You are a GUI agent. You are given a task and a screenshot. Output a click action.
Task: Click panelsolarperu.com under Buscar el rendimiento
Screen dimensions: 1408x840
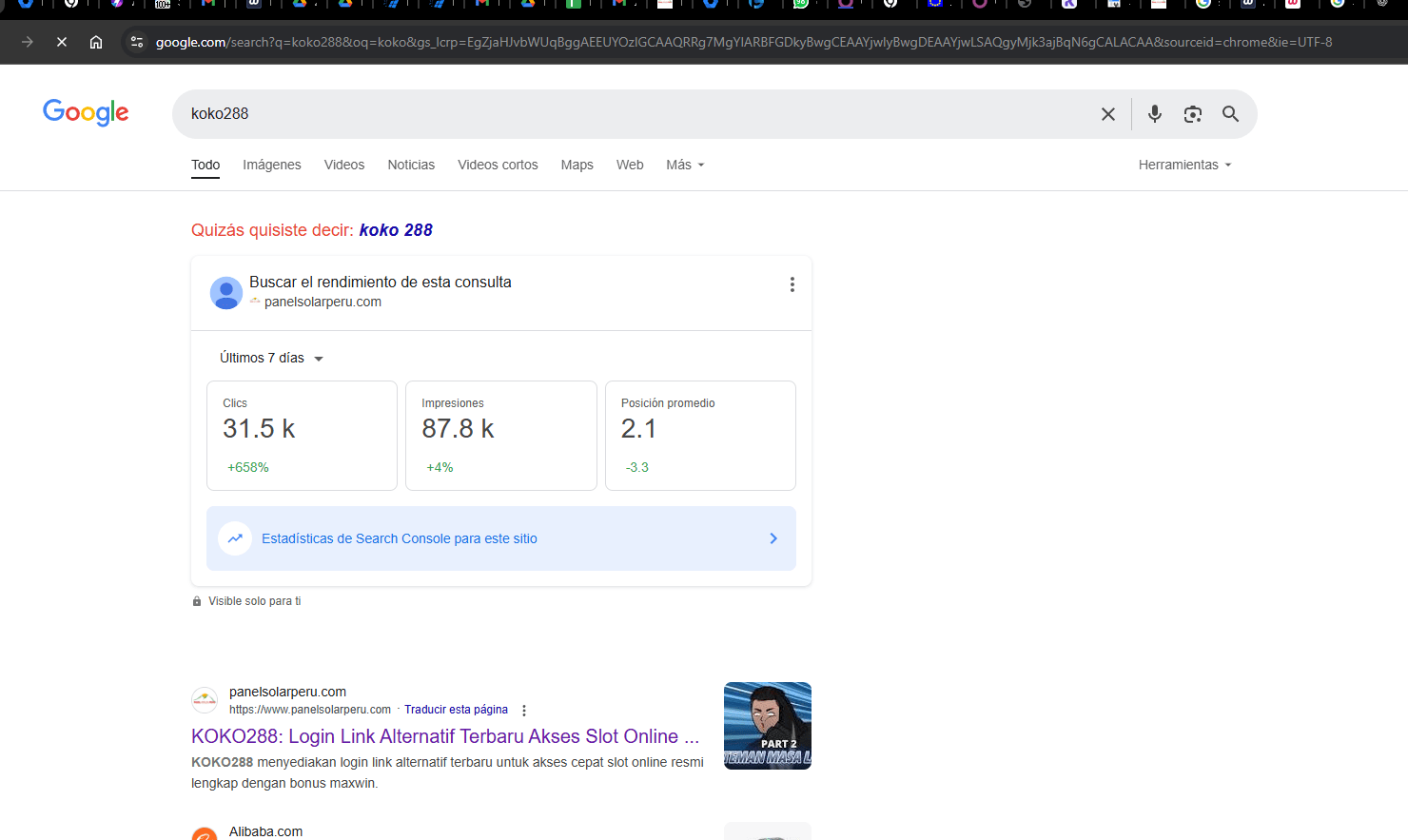pyautogui.click(x=323, y=302)
